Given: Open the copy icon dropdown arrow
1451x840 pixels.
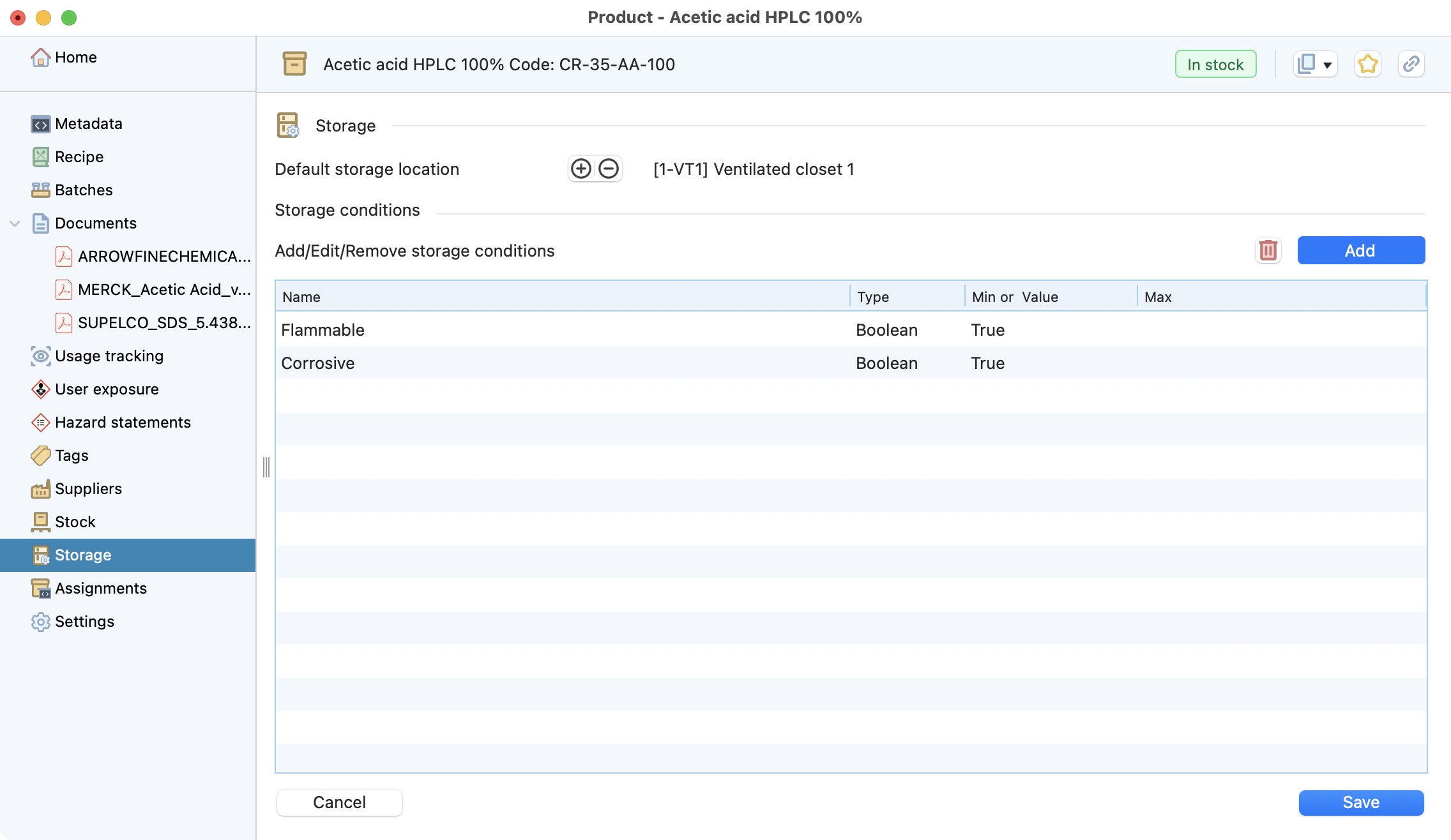Looking at the screenshot, I should coord(1328,64).
